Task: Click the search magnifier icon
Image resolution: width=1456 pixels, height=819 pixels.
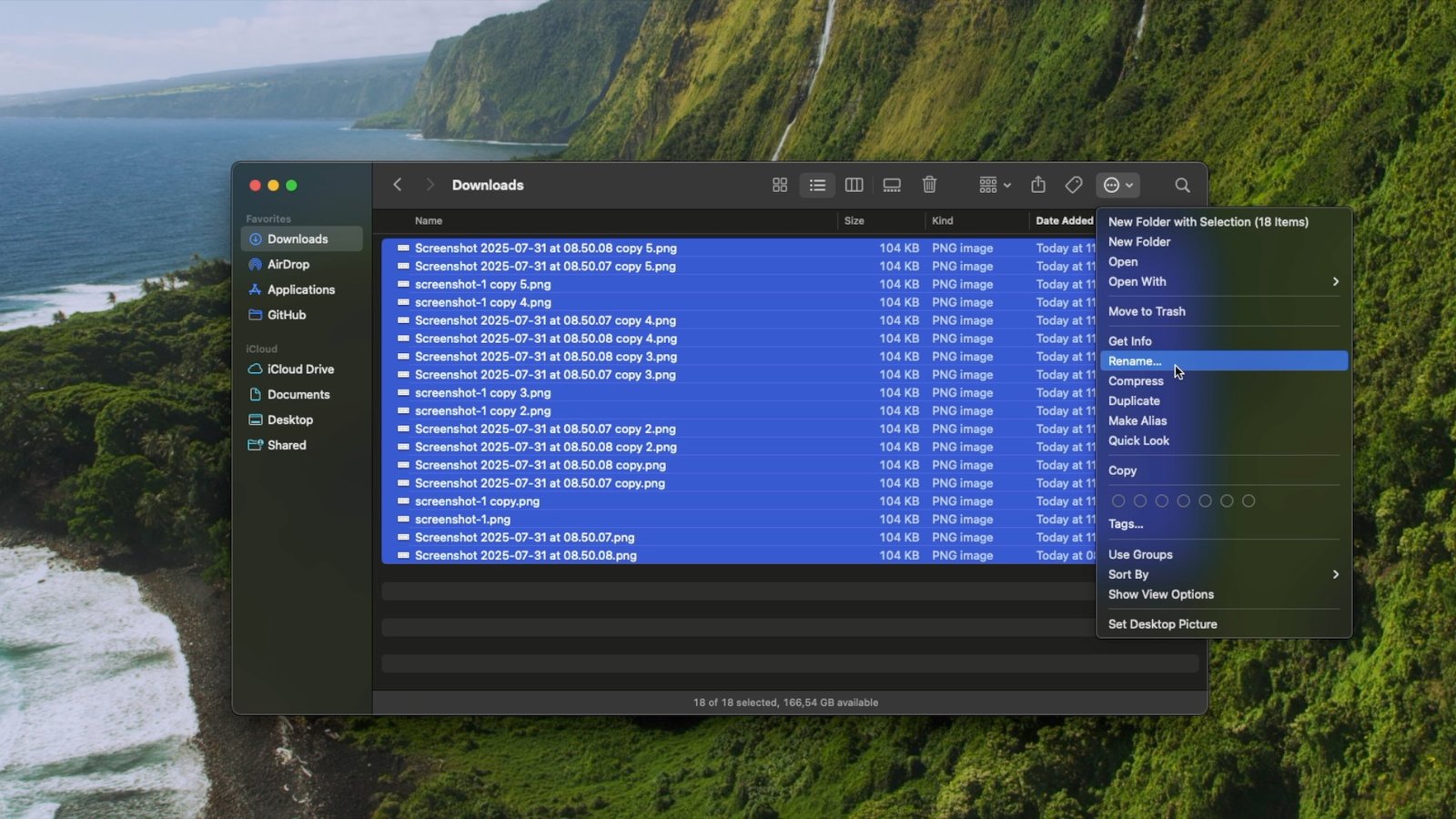Action: pos(1182,185)
